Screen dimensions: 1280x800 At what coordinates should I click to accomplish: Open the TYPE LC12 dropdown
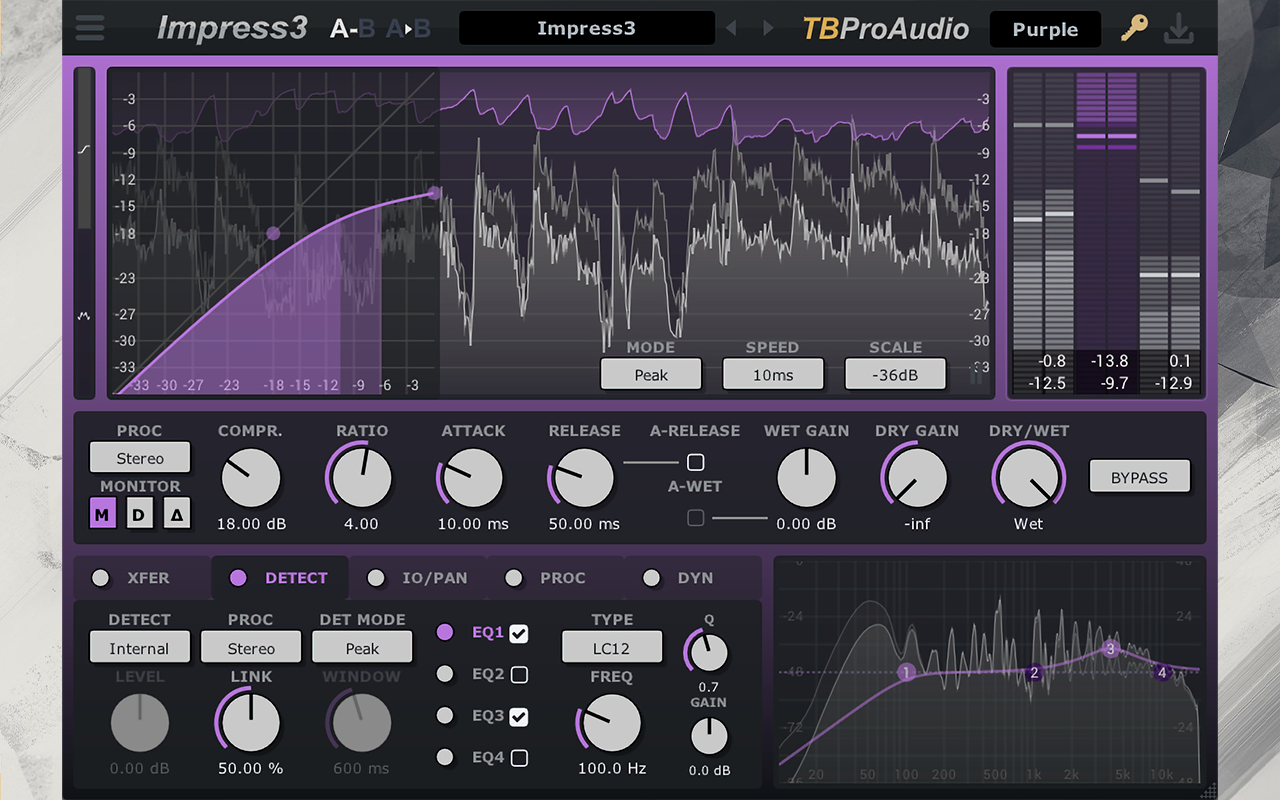coord(611,648)
